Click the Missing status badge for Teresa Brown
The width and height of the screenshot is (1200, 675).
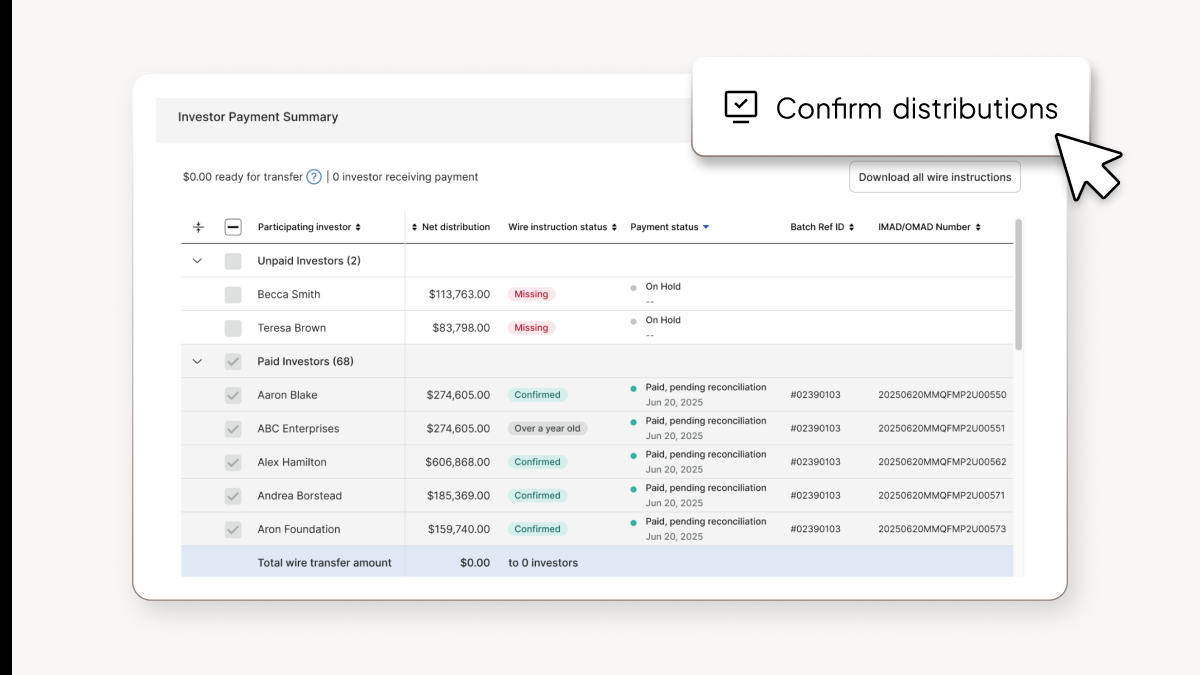point(531,327)
